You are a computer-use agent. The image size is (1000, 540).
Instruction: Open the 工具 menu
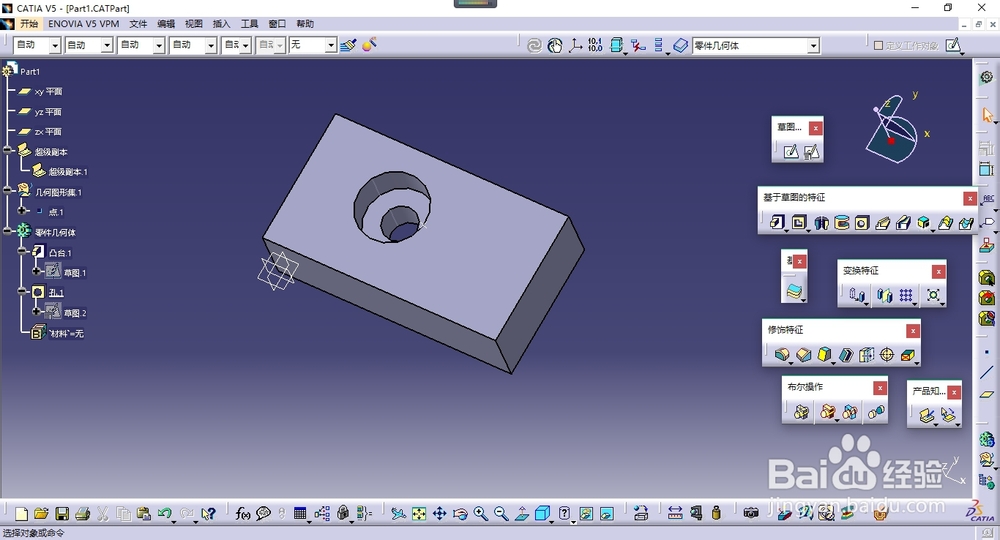[249, 24]
